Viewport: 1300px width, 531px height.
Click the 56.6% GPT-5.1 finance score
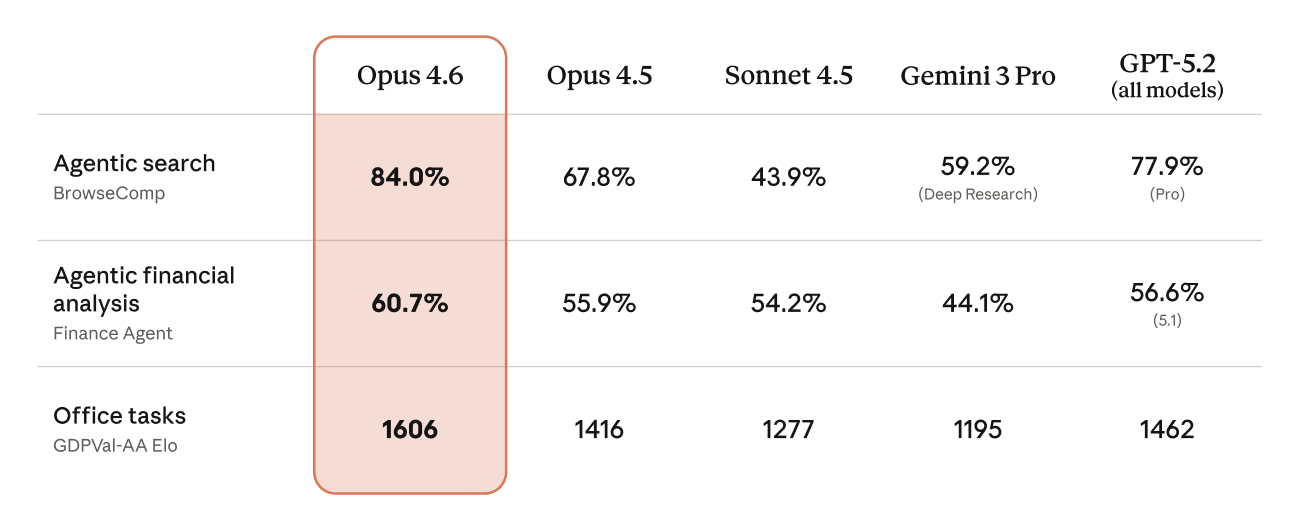pyautogui.click(x=1166, y=293)
